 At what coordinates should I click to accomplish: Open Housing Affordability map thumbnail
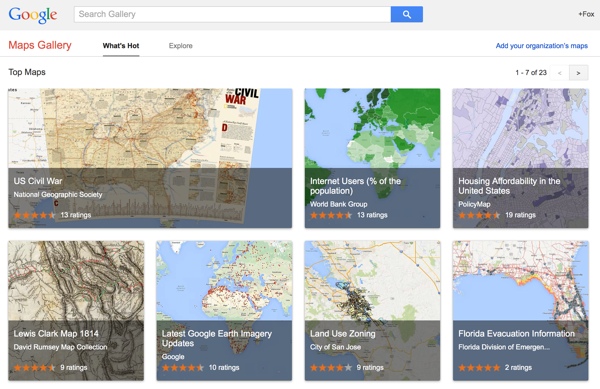click(x=520, y=158)
